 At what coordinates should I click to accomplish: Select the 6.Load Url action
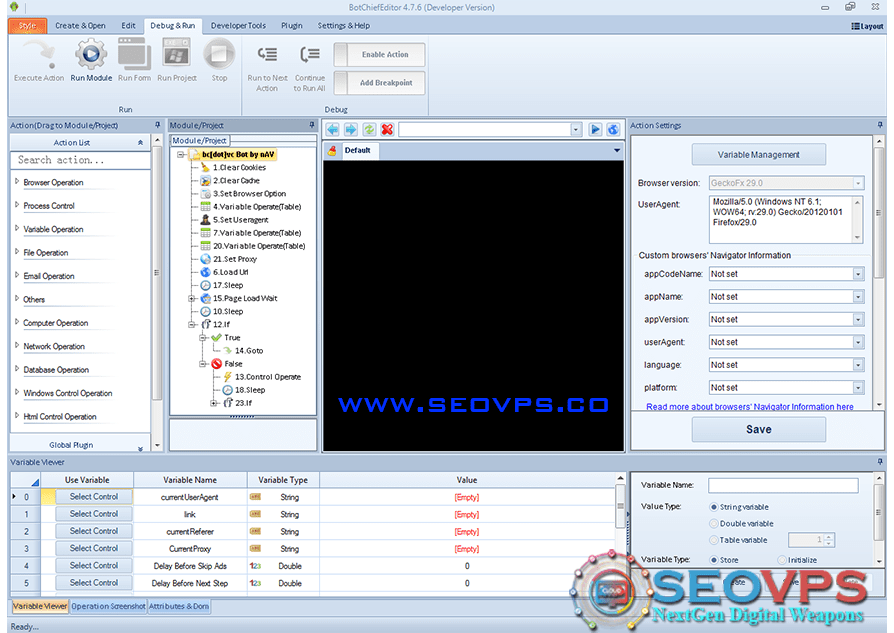point(230,272)
